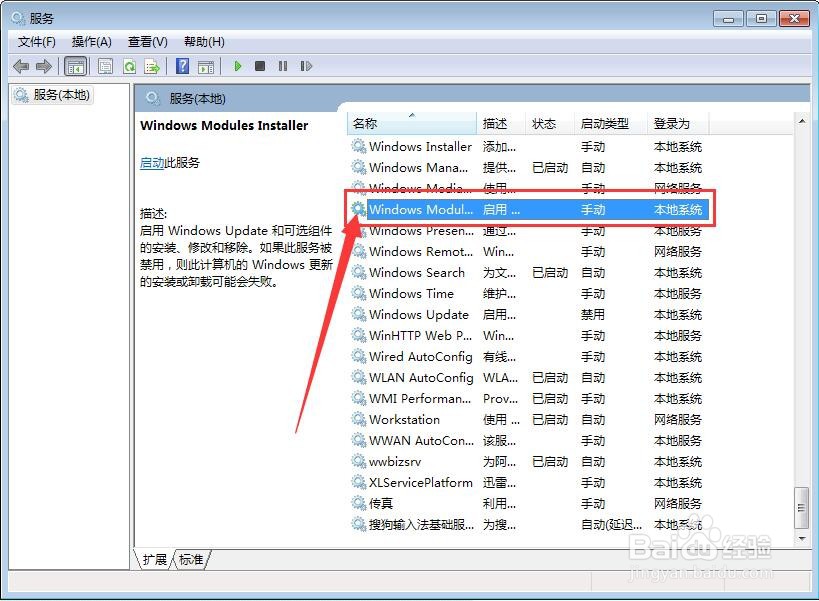Select the Windows Mana... service row
This screenshot has width=819, height=601.
coord(528,168)
